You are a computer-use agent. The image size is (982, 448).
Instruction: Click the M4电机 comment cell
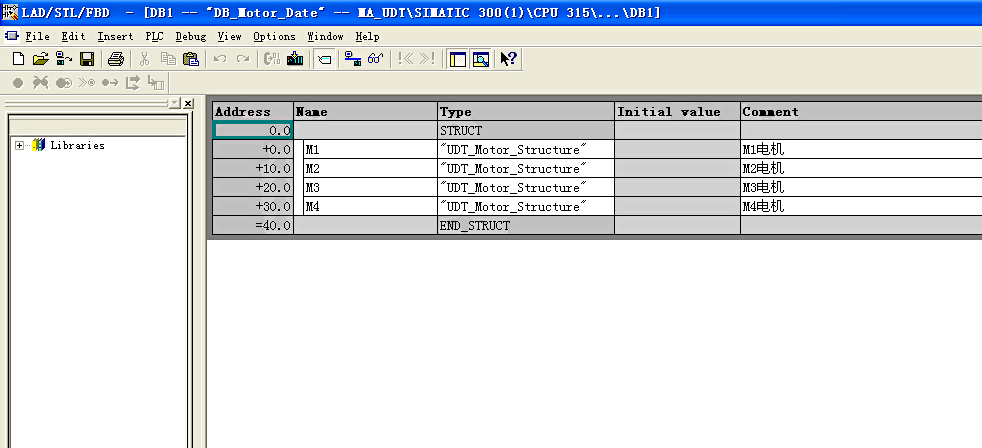[x=861, y=206]
